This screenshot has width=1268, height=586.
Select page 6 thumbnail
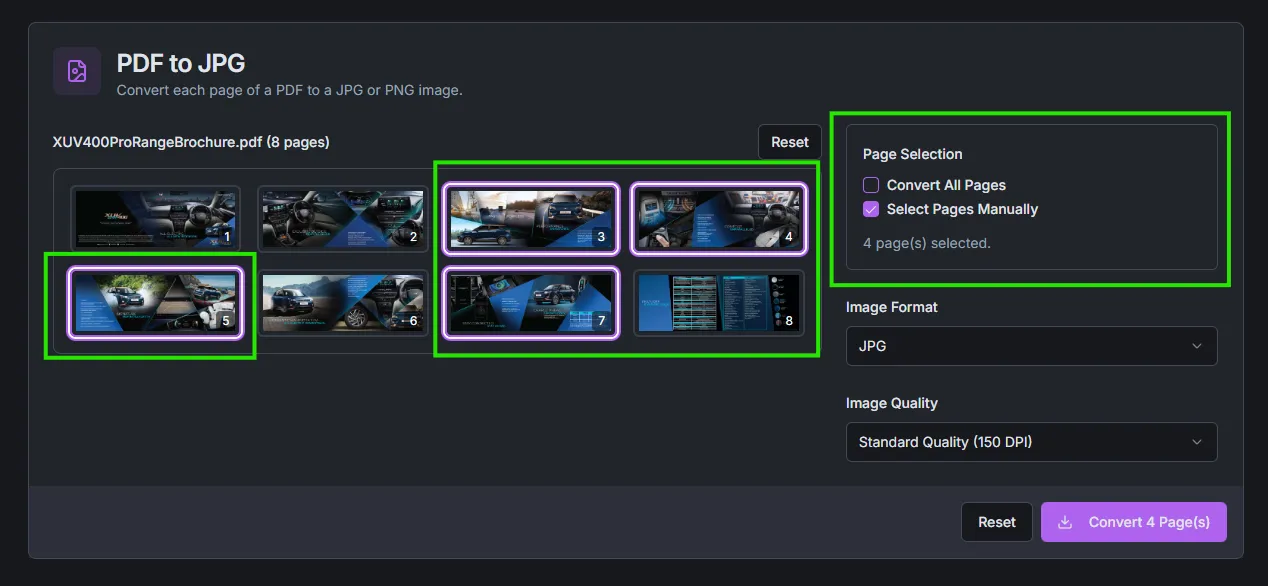[342, 302]
